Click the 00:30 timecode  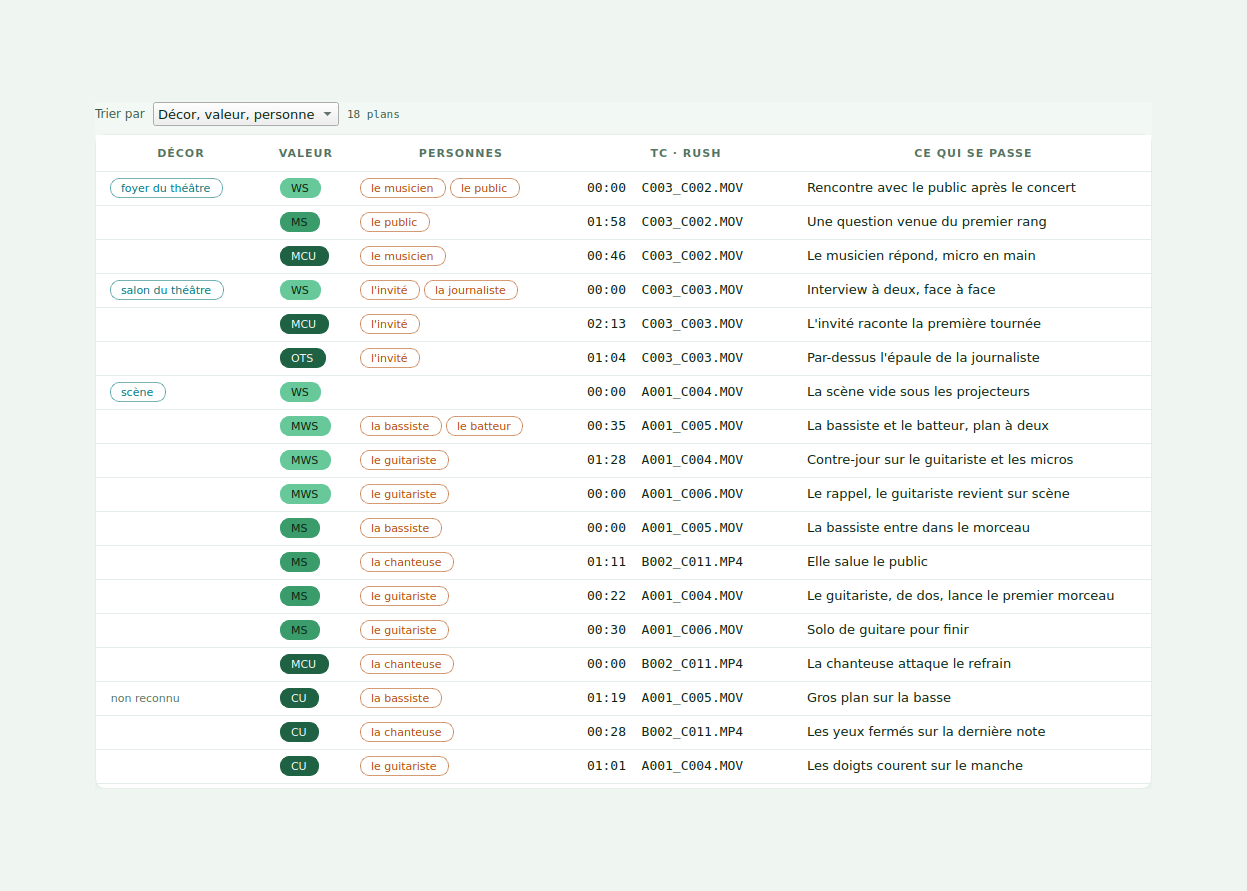pyautogui.click(x=607, y=630)
